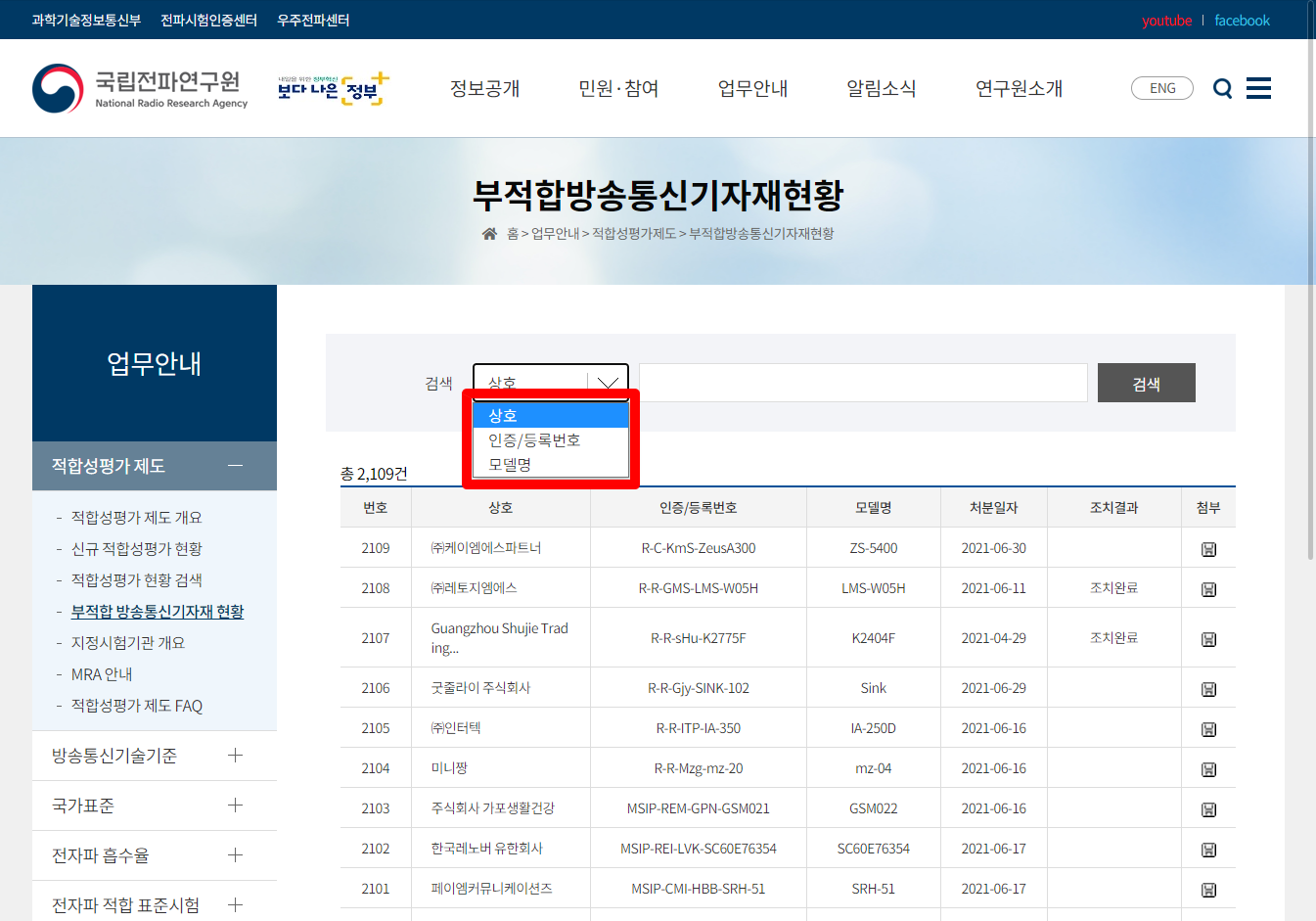The width and height of the screenshot is (1316, 921).
Task: Click the home icon in breadcrumb
Action: (489, 233)
